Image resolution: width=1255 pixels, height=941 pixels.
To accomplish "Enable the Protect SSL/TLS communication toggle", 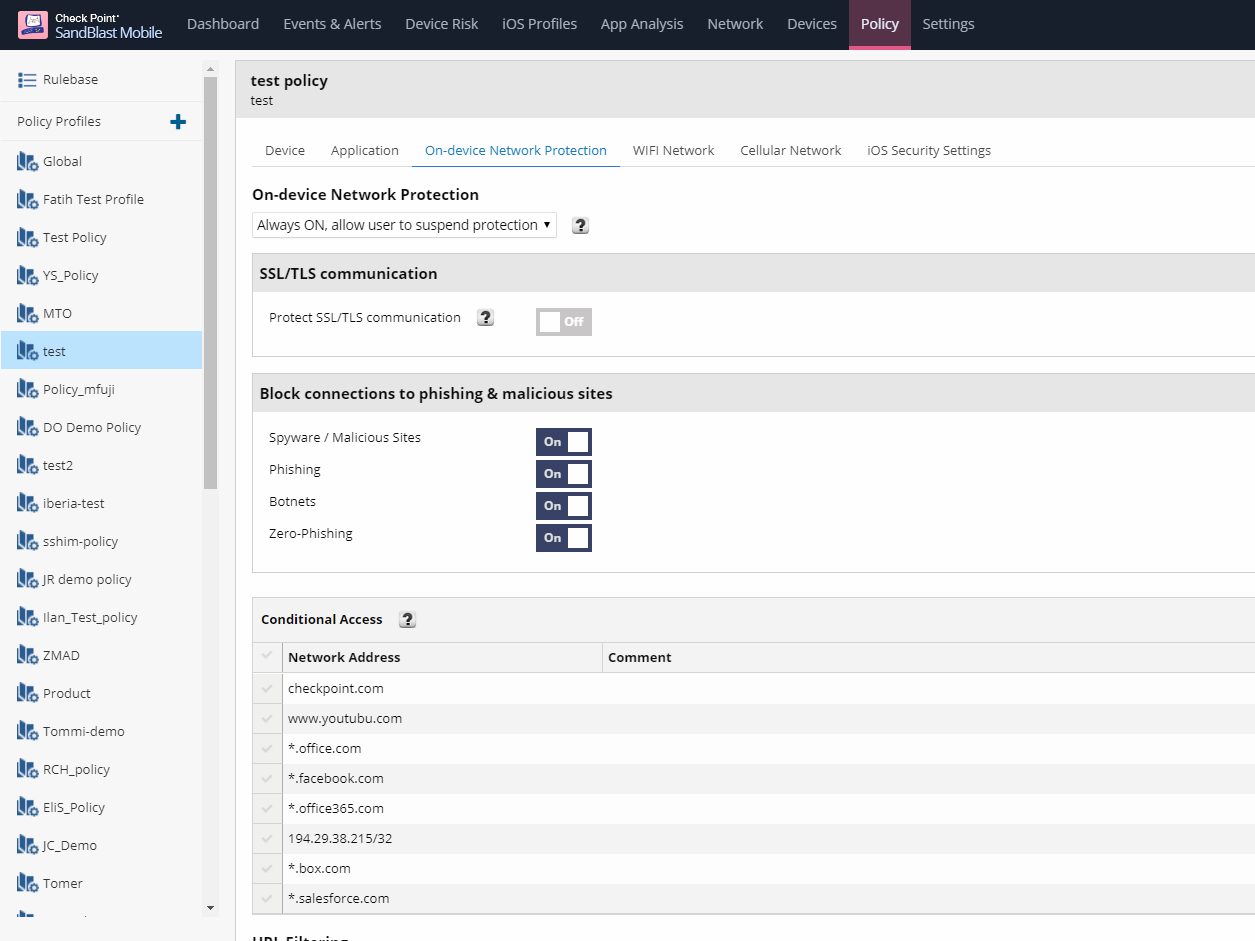I will point(563,322).
